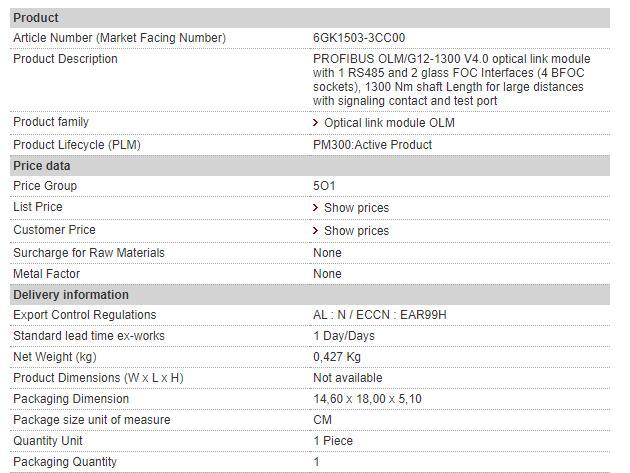
Task: Select article number 6GK1503-3CC00
Action: [359, 38]
